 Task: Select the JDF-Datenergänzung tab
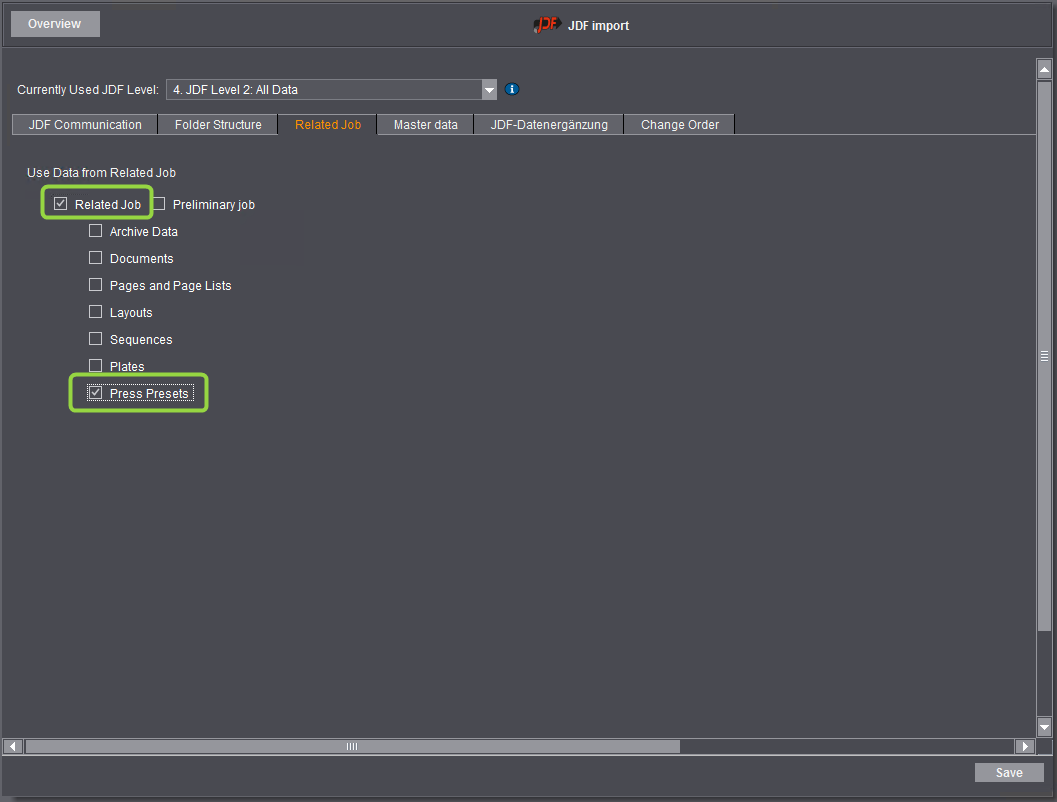548,124
